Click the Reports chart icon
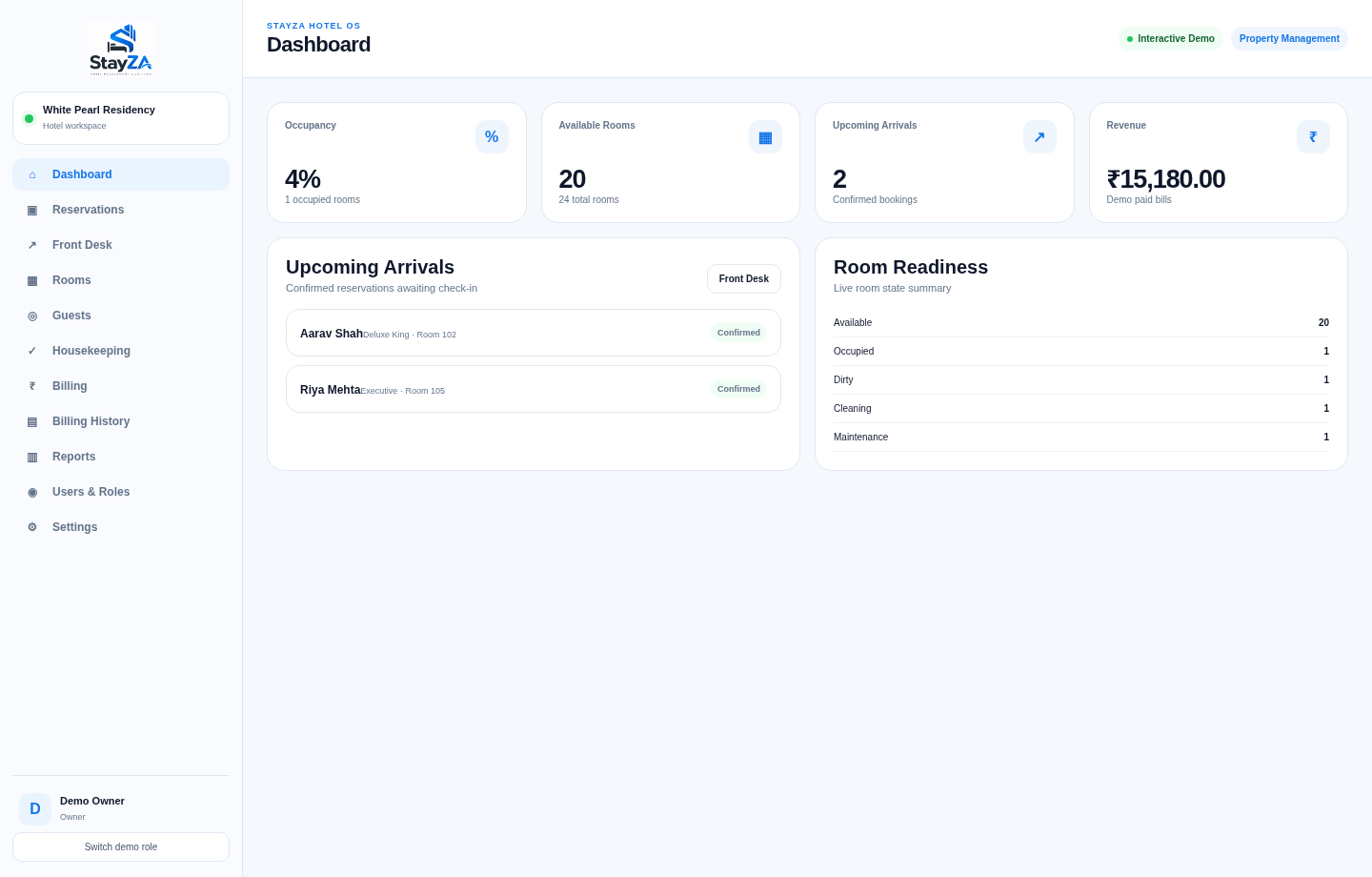 [x=32, y=457]
